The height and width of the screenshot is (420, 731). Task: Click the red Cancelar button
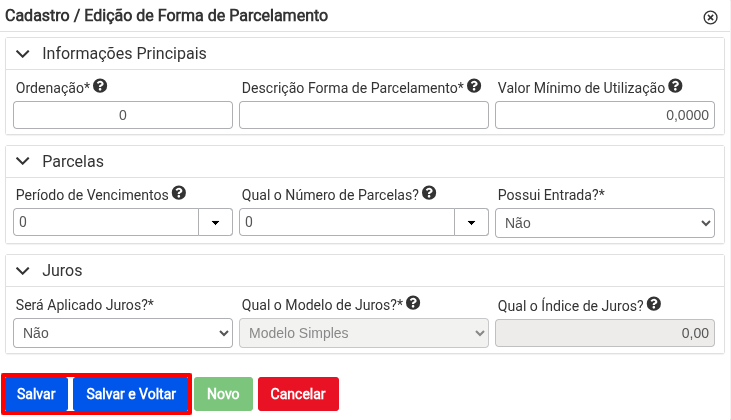point(298,394)
